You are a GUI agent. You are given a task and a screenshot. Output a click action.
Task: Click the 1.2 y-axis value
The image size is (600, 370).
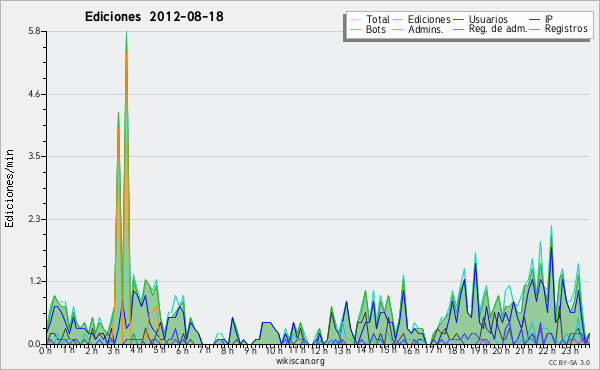tap(34, 282)
